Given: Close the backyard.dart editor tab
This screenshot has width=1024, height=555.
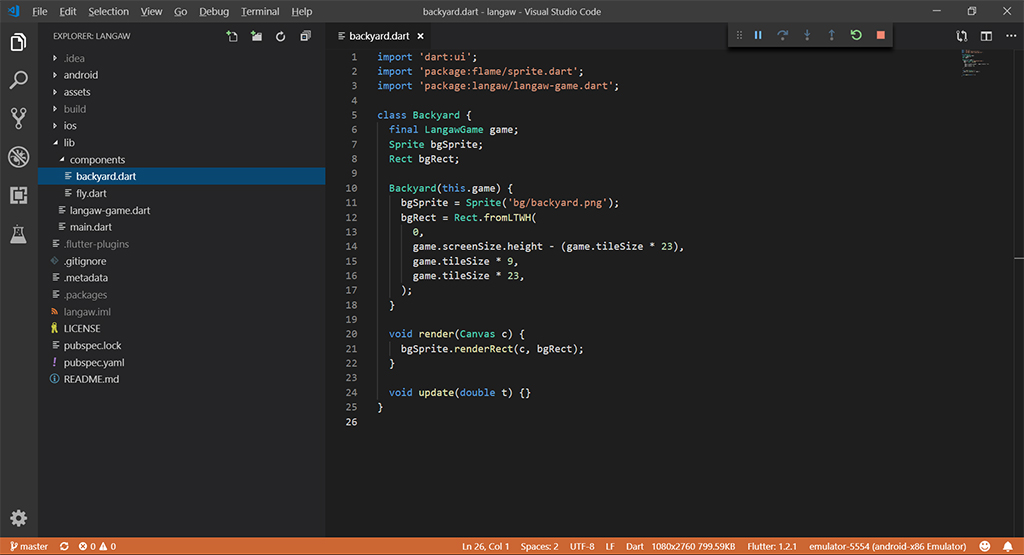Looking at the screenshot, I should [x=422, y=36].
